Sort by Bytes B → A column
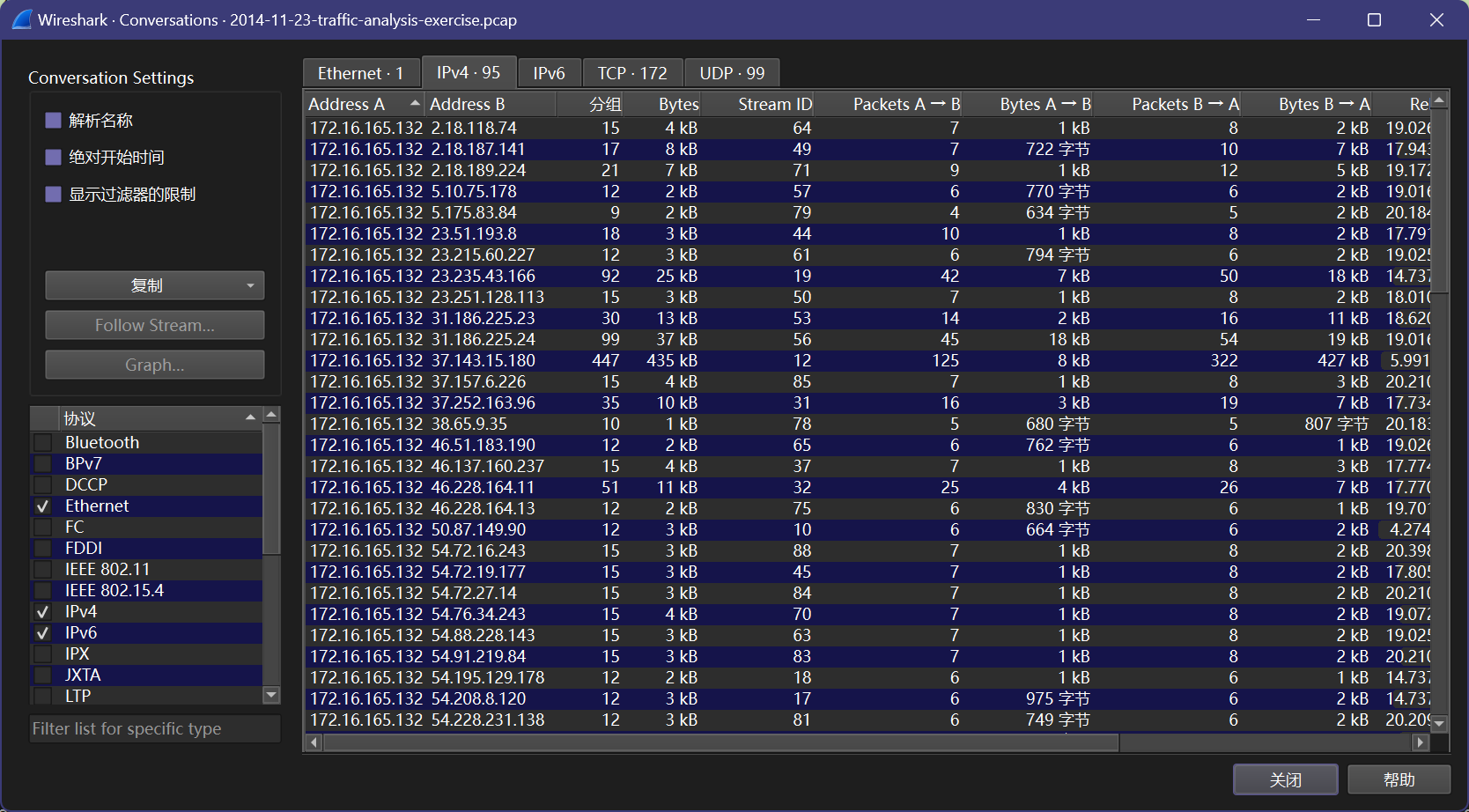1469x812 pixels. [1307, 104]
